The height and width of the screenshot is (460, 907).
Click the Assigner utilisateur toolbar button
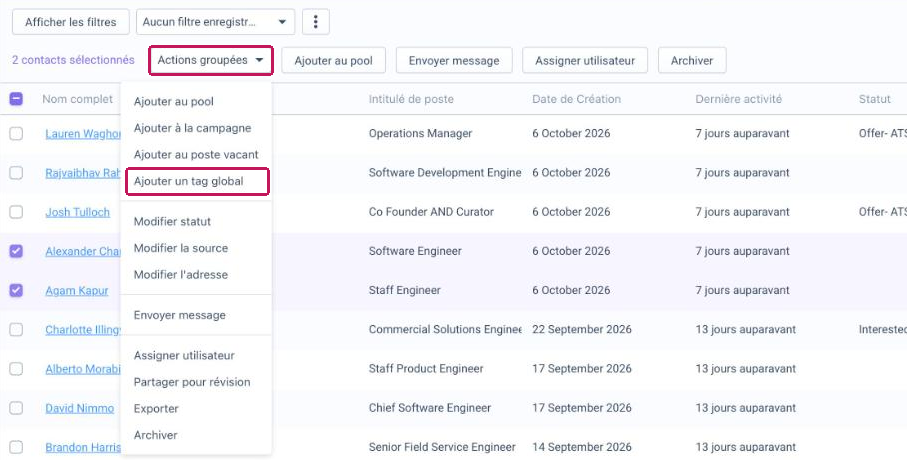585,60
